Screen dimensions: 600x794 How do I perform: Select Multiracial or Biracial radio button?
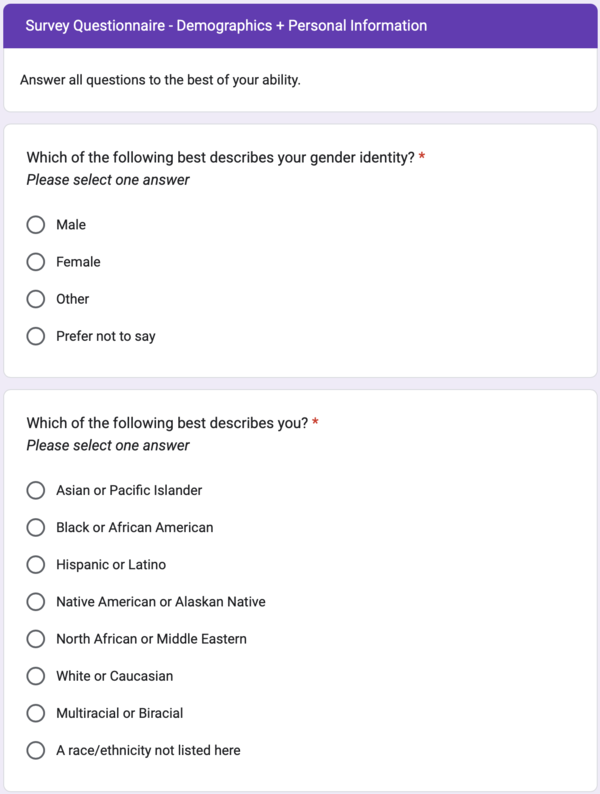36,713
